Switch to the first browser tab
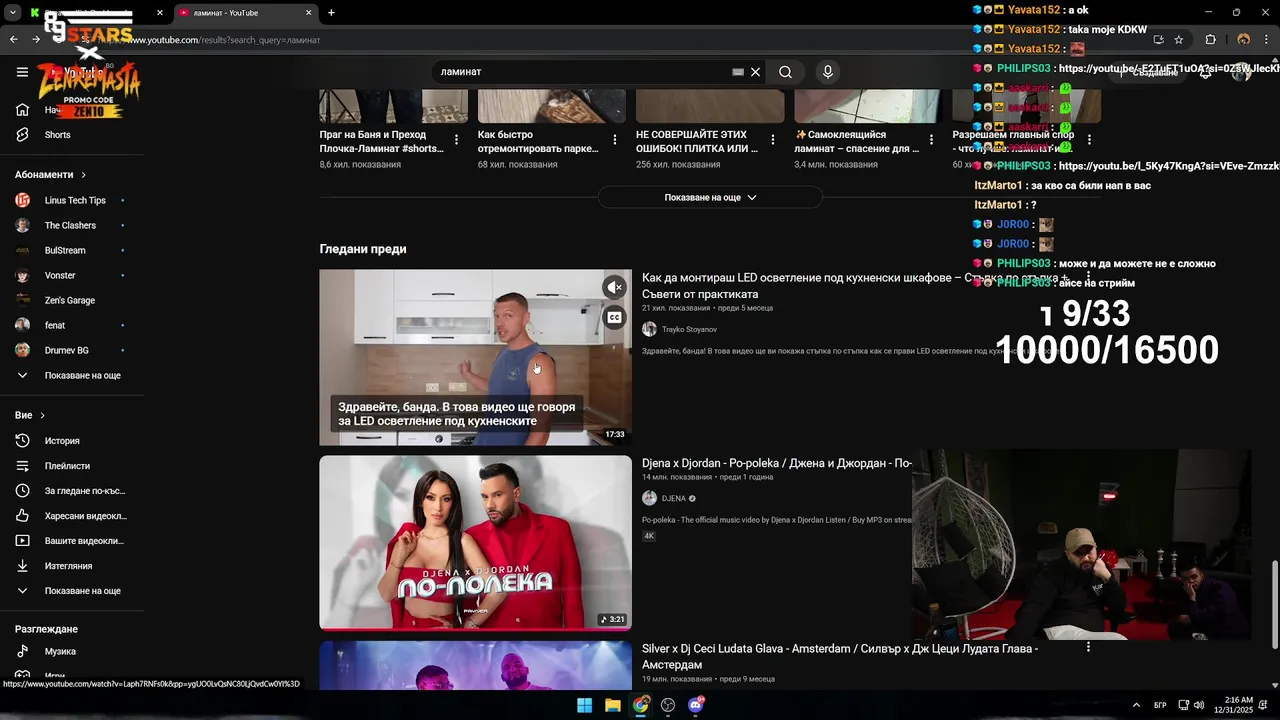Viewport: 1280px width, 720px height. coord(95,13)
